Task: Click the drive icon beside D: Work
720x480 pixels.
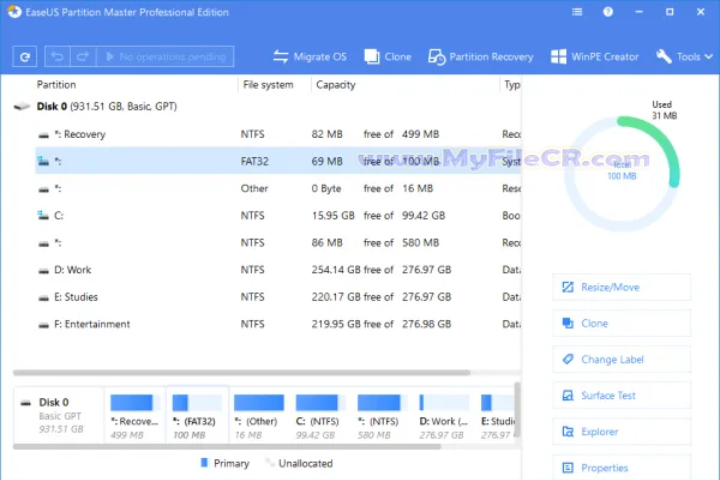Action: pyautogui.click(x=43, y=271)
